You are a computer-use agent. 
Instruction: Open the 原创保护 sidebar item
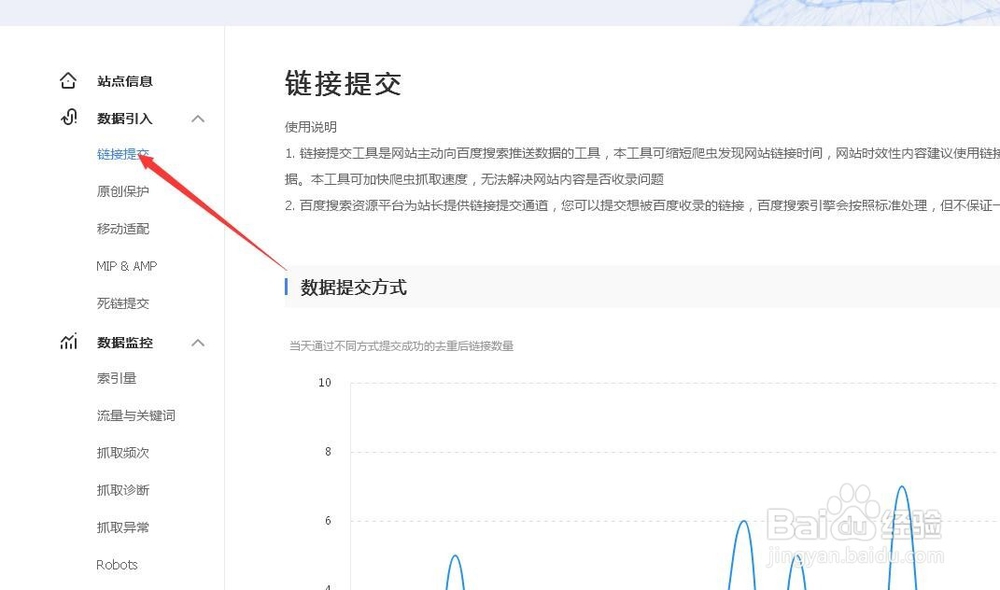tap(122, 191)
